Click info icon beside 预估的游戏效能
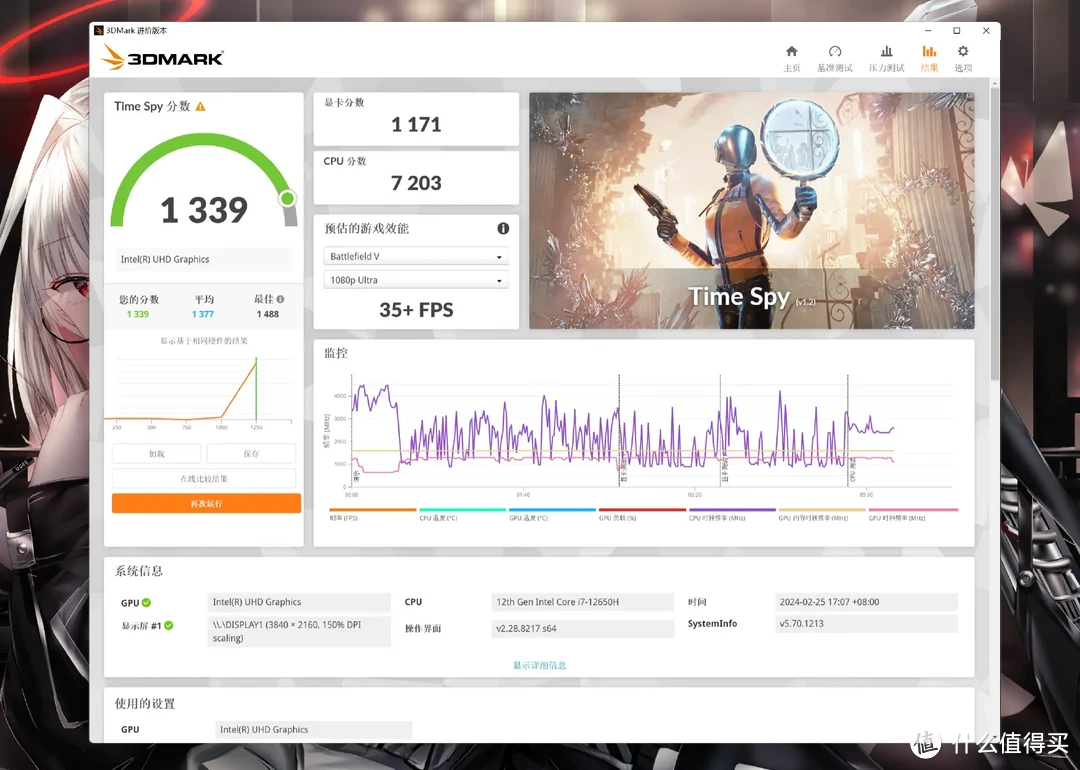The width and height of the screenshot is (1080, 770). (x=503, y=229)
